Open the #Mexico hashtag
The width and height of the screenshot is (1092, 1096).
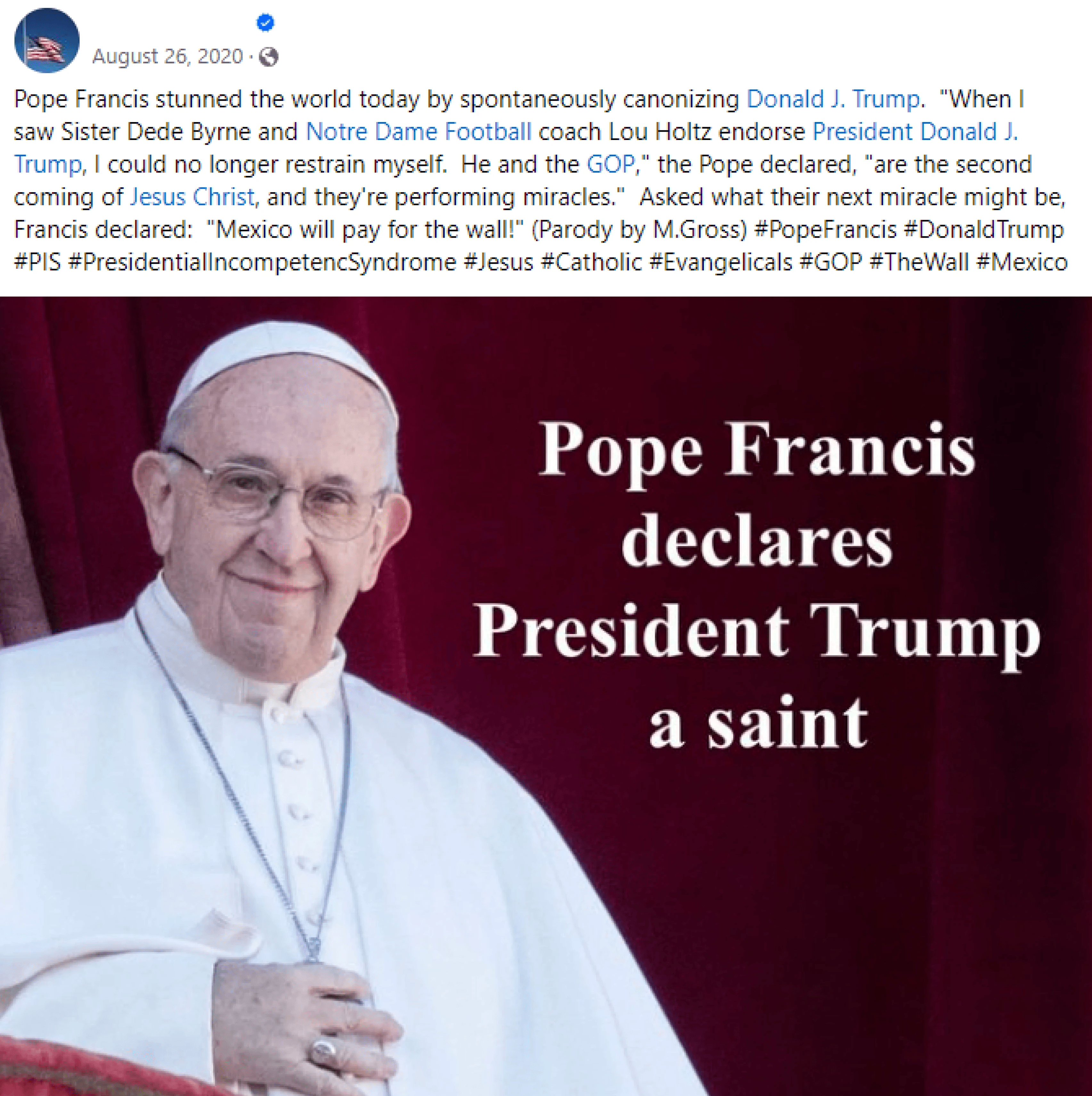click(1022, 262)
